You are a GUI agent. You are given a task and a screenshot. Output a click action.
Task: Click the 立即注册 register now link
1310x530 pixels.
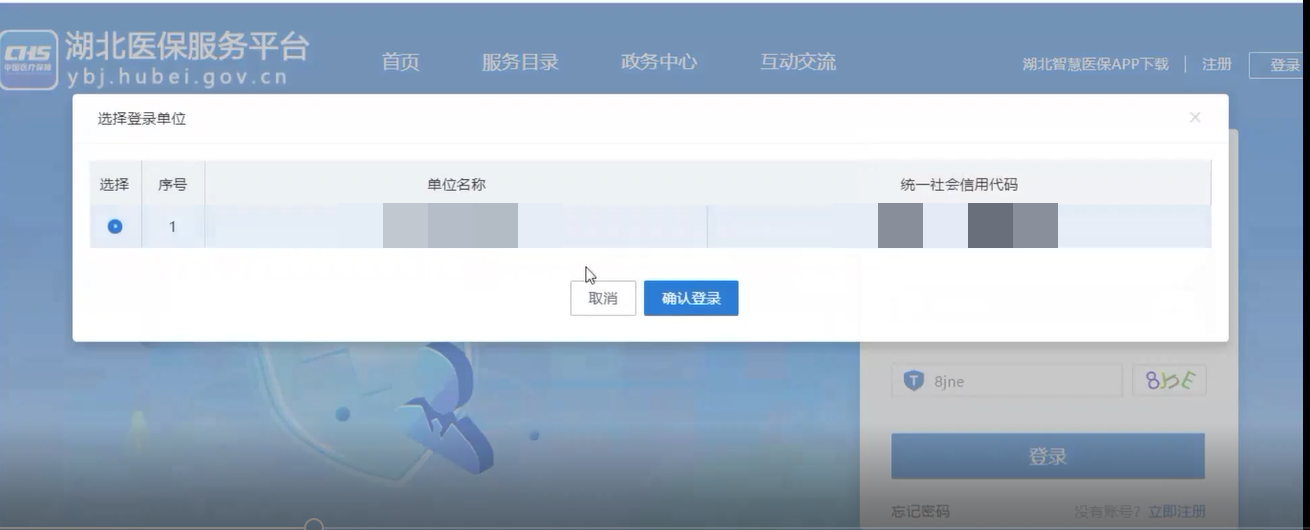[x=1177, y=512]
